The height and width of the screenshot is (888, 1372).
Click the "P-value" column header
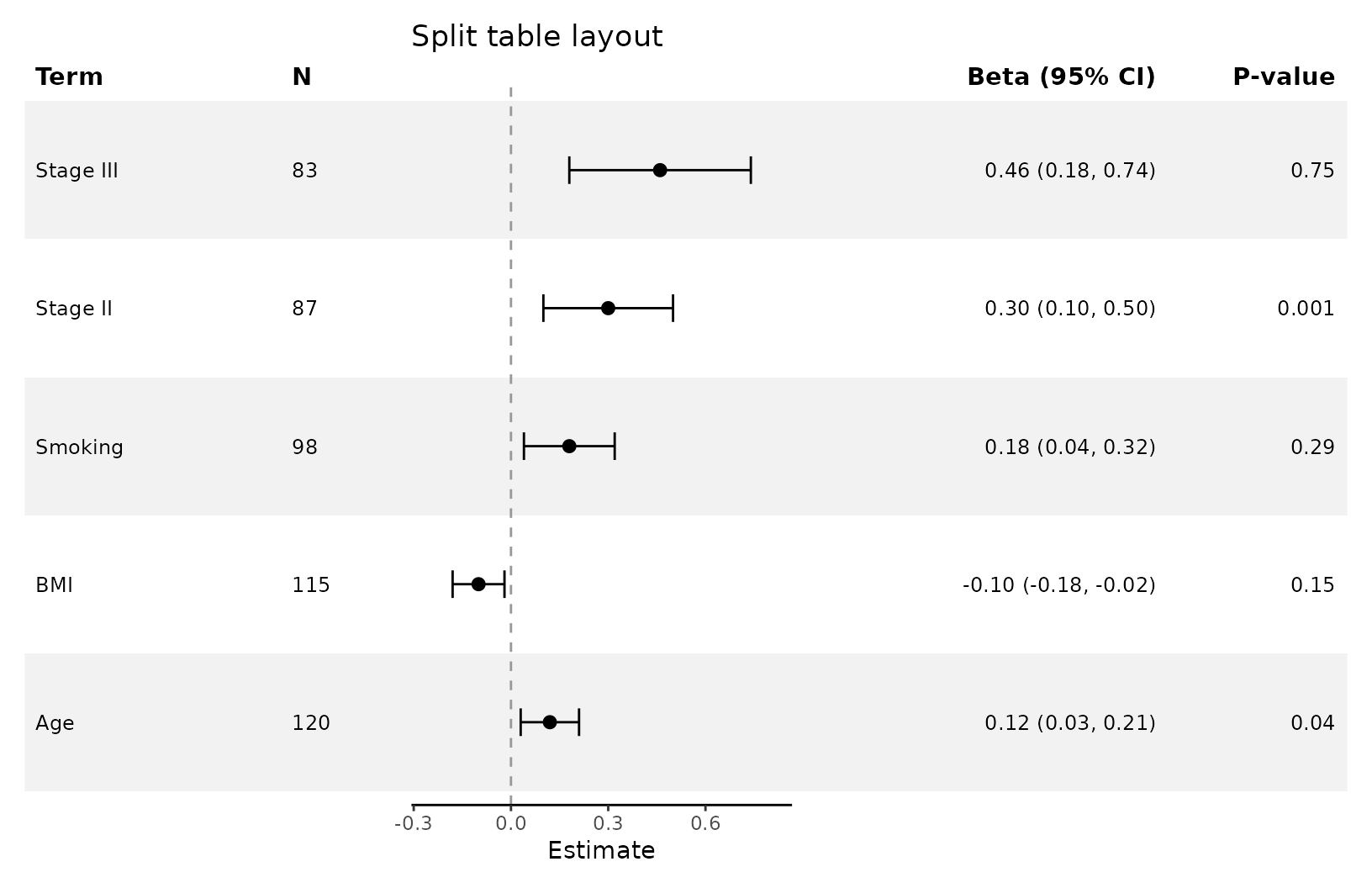point(1283,77)
